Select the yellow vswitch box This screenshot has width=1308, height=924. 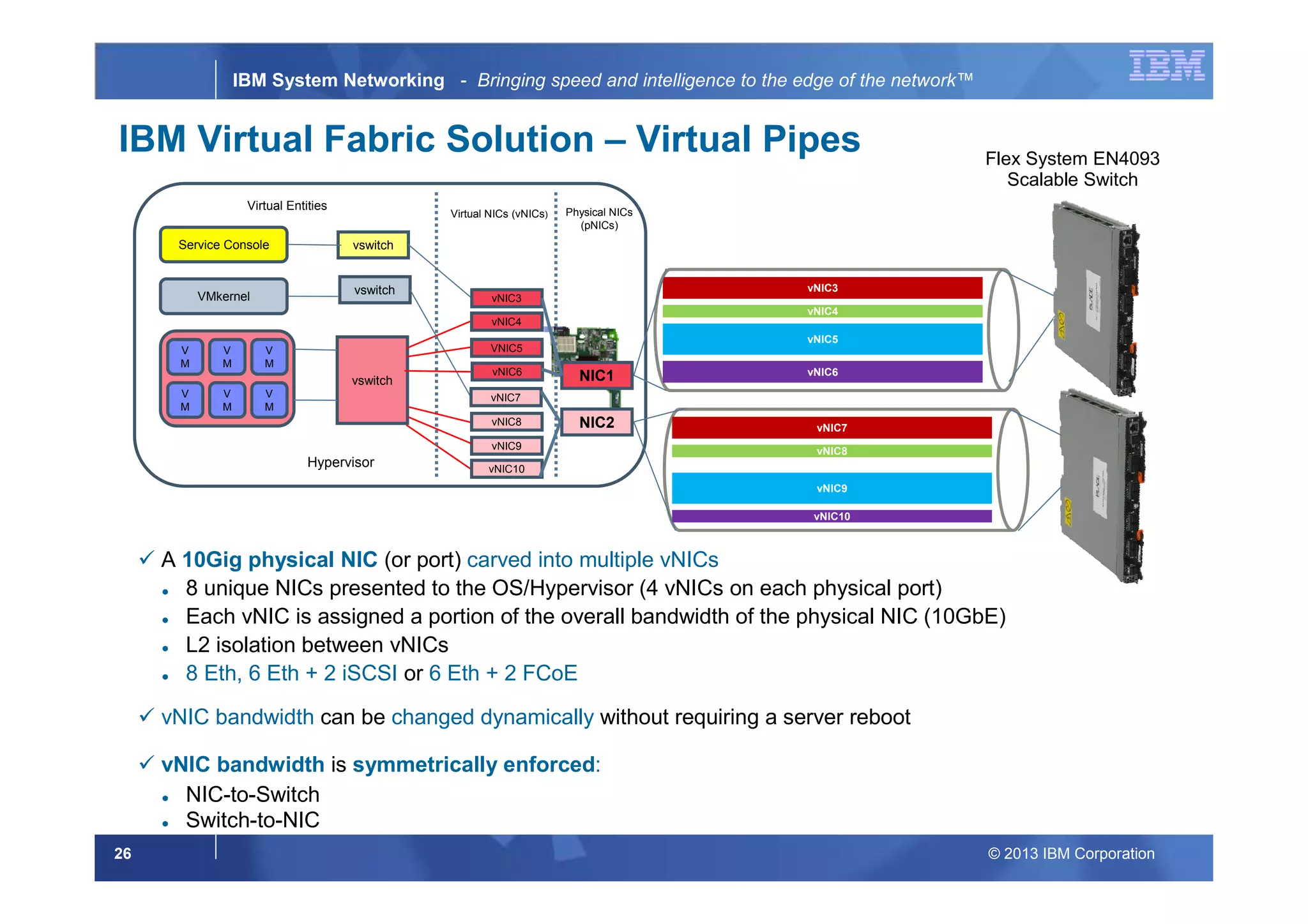click(373, 245)
